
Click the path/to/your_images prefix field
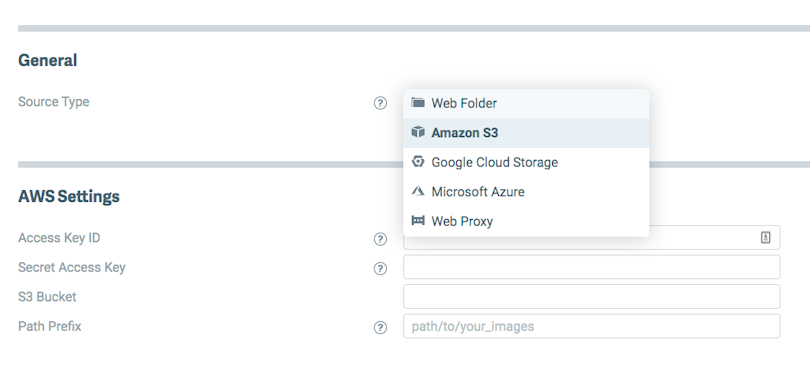tap(591, 326)
